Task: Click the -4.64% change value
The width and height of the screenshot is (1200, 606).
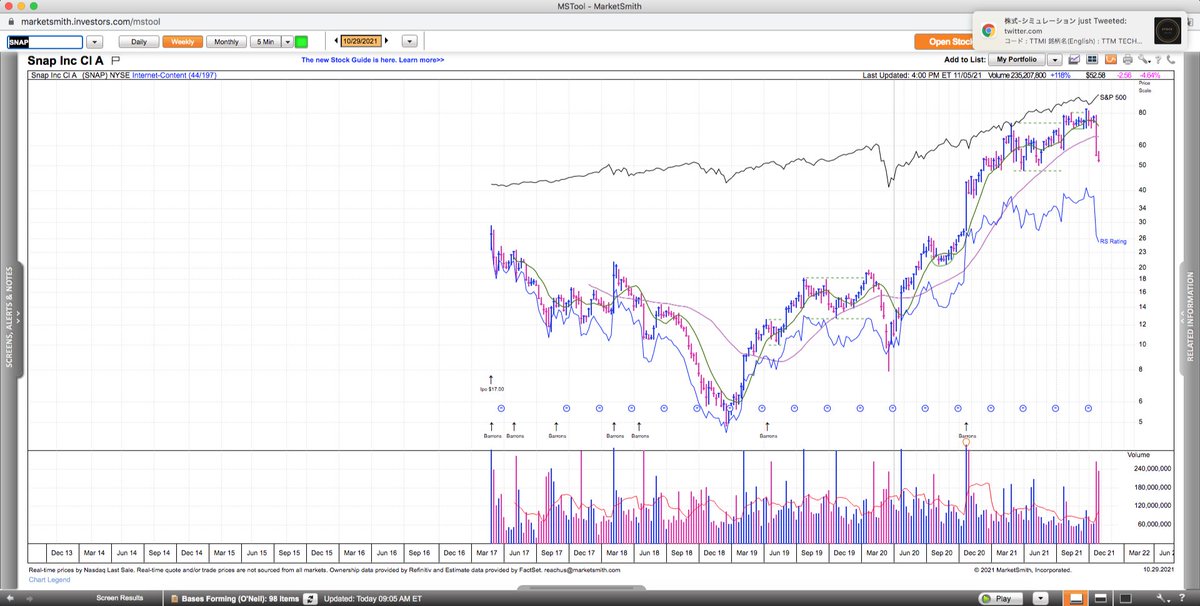Action: [1150, 75]
